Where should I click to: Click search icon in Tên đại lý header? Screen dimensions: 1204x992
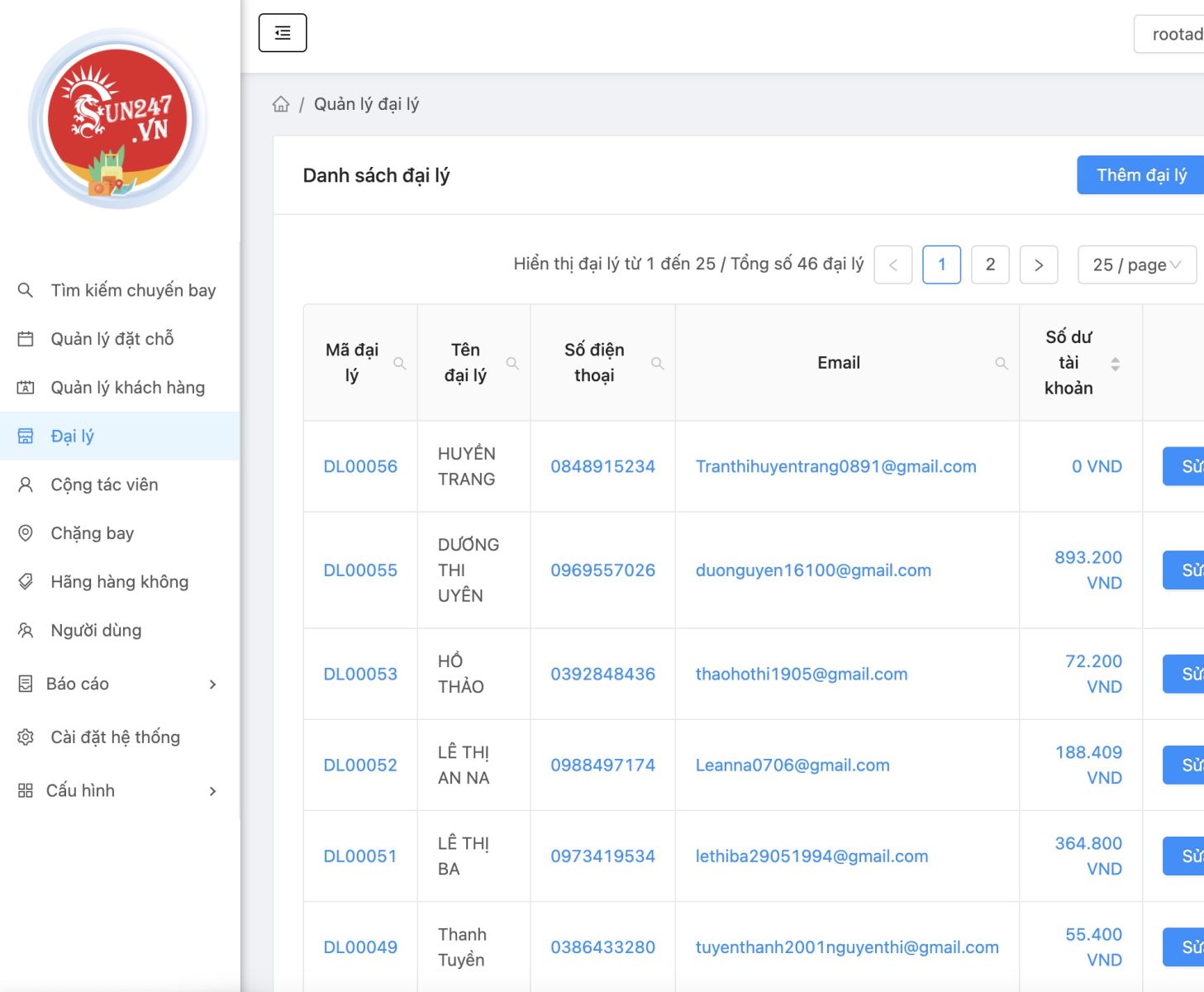[512, 364]
